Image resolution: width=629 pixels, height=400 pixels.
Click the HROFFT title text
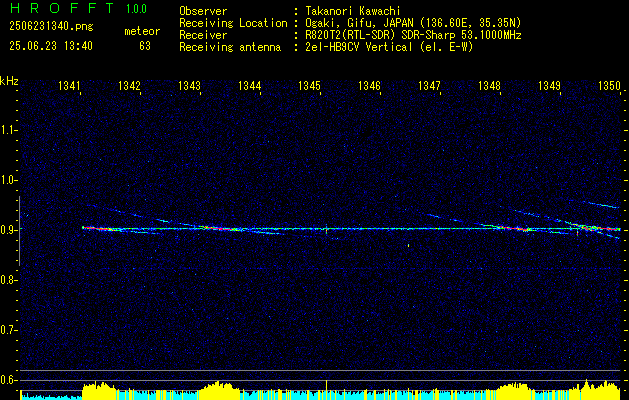point(62,8)
